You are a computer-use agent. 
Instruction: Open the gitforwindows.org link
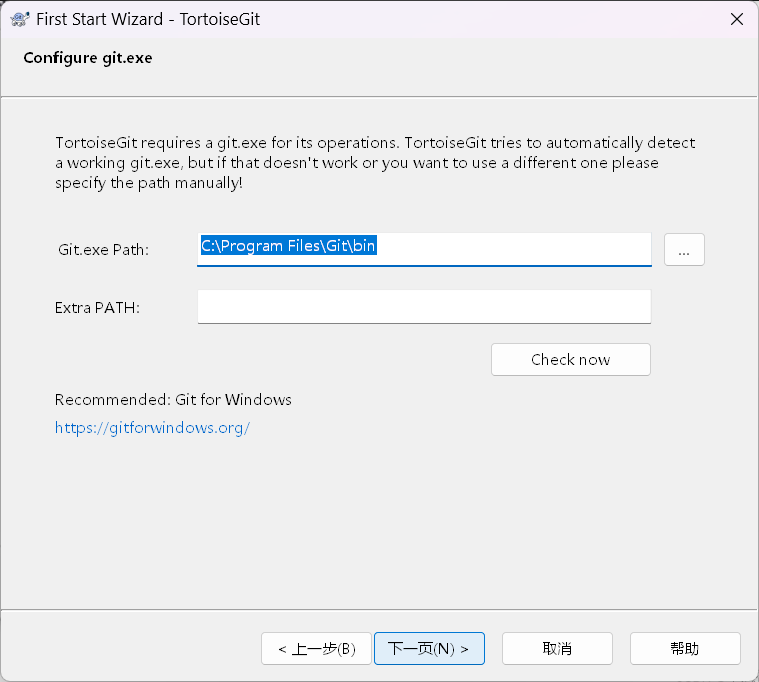(152, 428)
